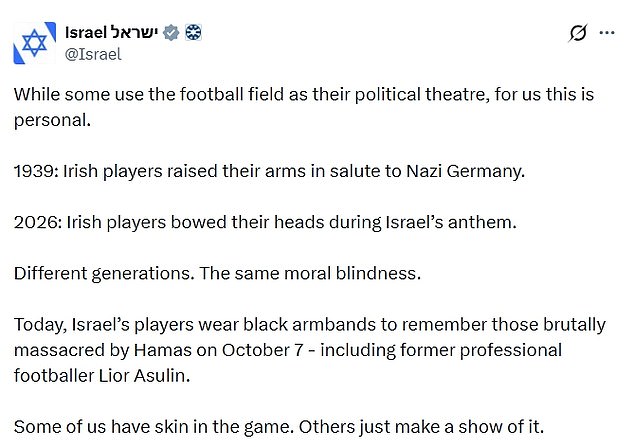Click the English display name 'Israel'
634x447 pixels.
click(x=86, y=32)
